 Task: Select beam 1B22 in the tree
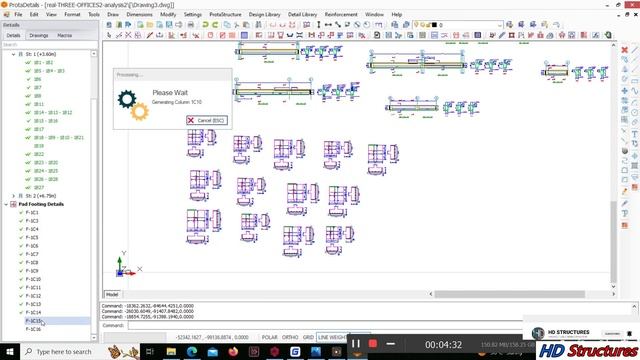click(x=39, y=154)
